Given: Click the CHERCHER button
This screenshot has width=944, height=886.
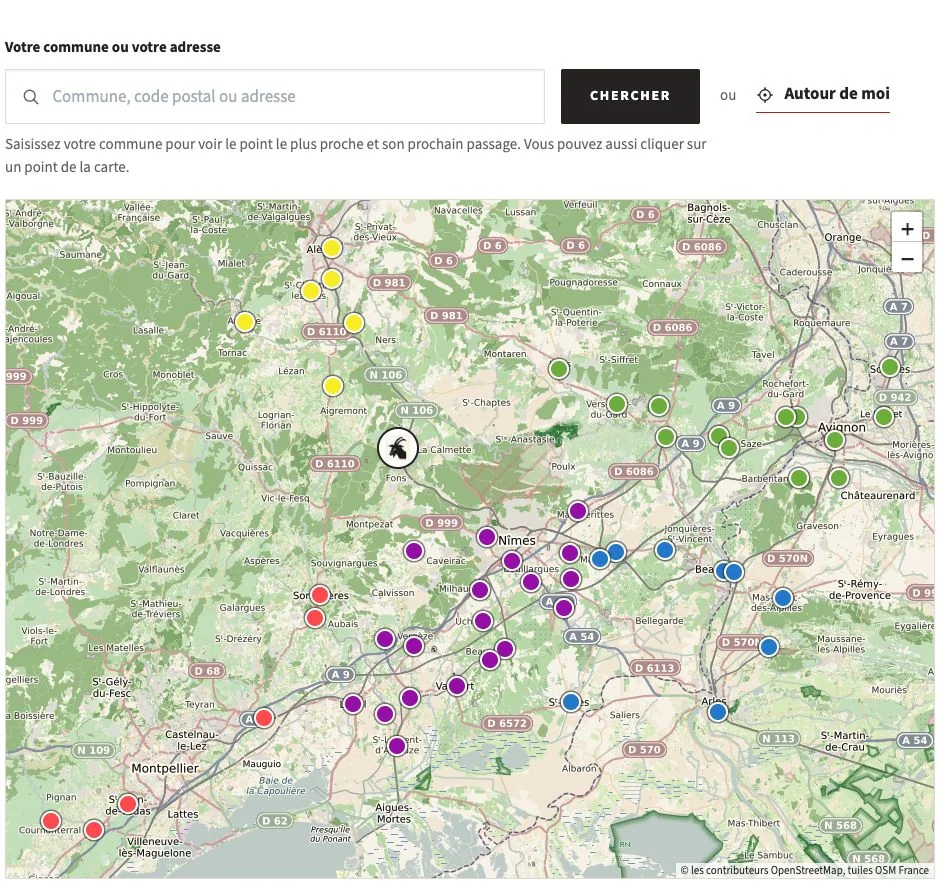Looking at the screenshot, I should point(630,96).
